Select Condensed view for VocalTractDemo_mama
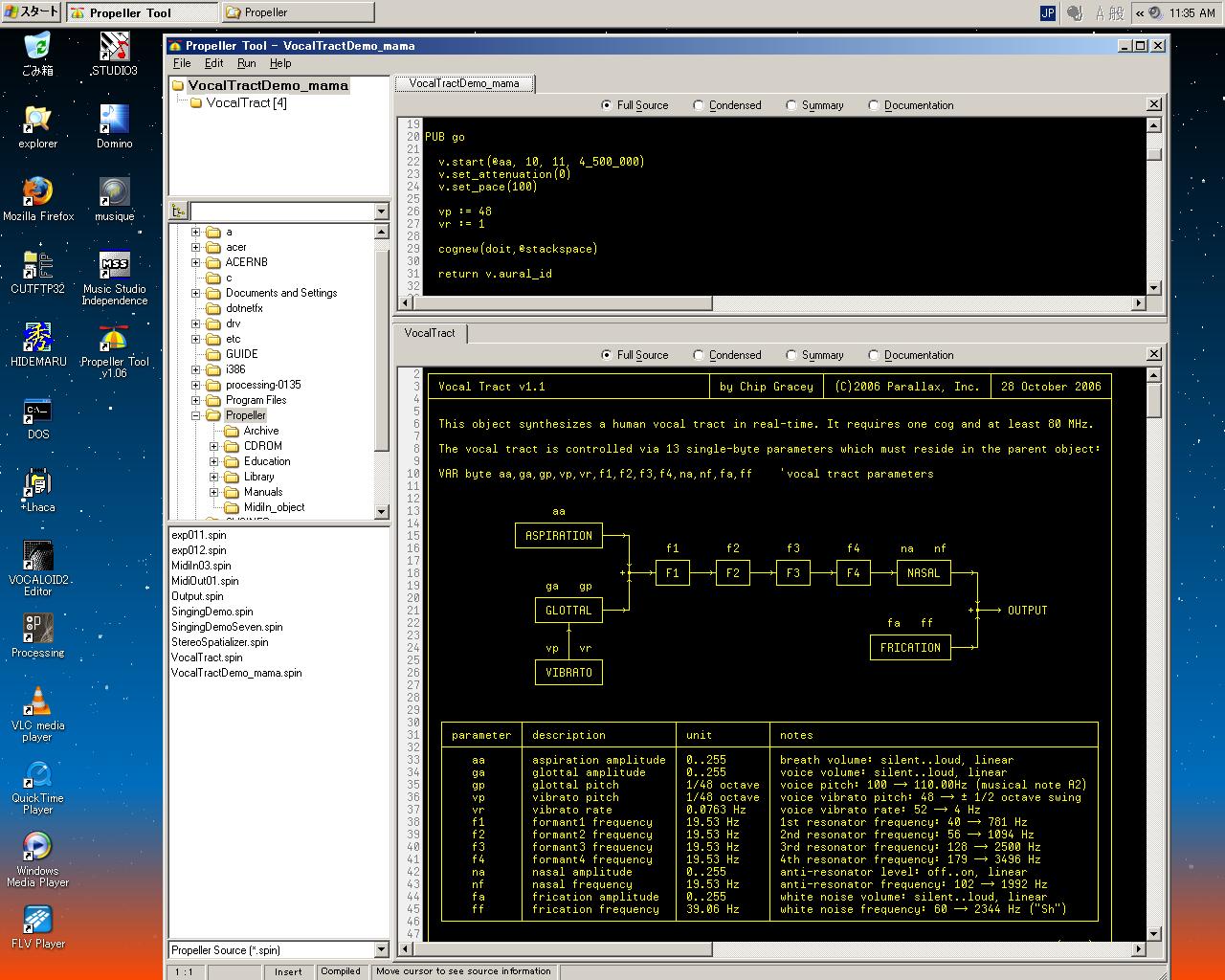This screenshot has width=1225, height=980. 699,105
